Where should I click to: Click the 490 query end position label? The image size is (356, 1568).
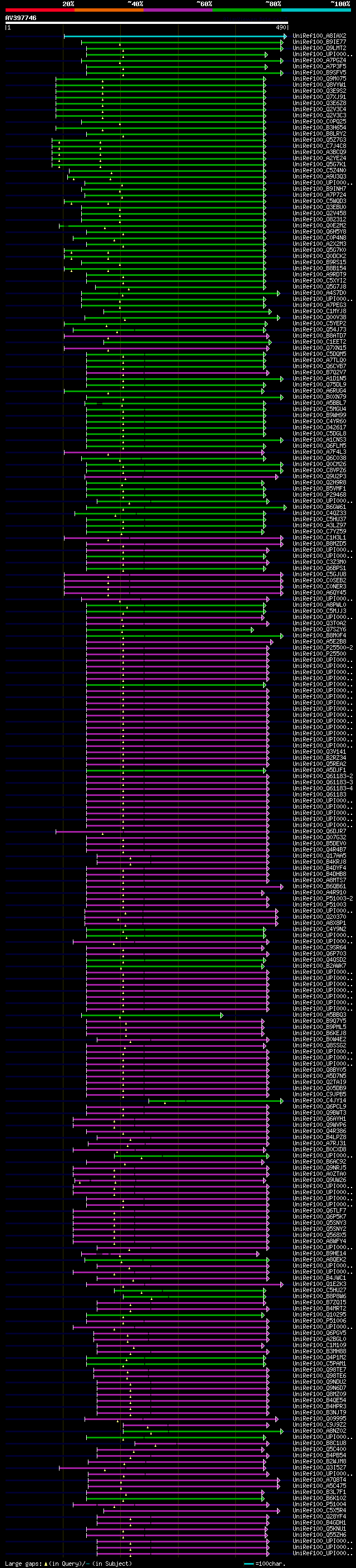tap(280, 27)
